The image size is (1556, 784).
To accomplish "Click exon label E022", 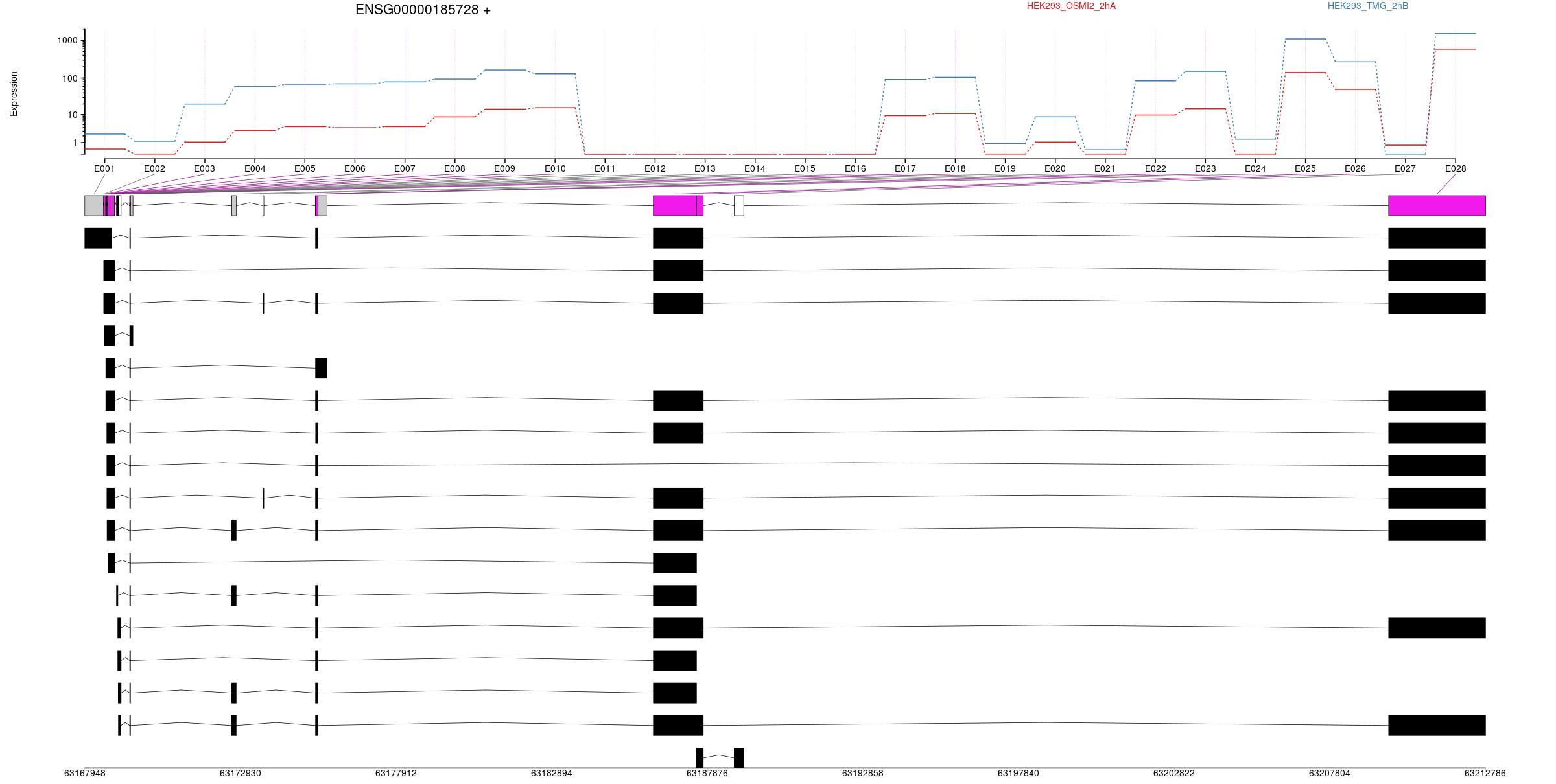I will (1155, 168).
